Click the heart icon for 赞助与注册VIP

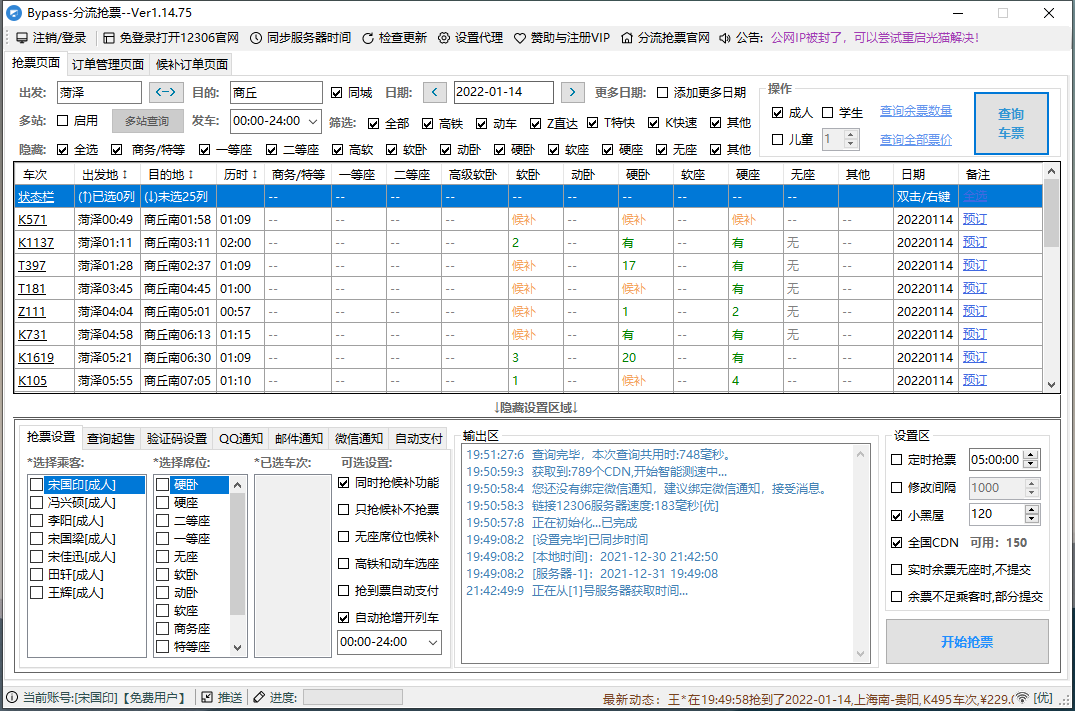[x=519, y=39]
